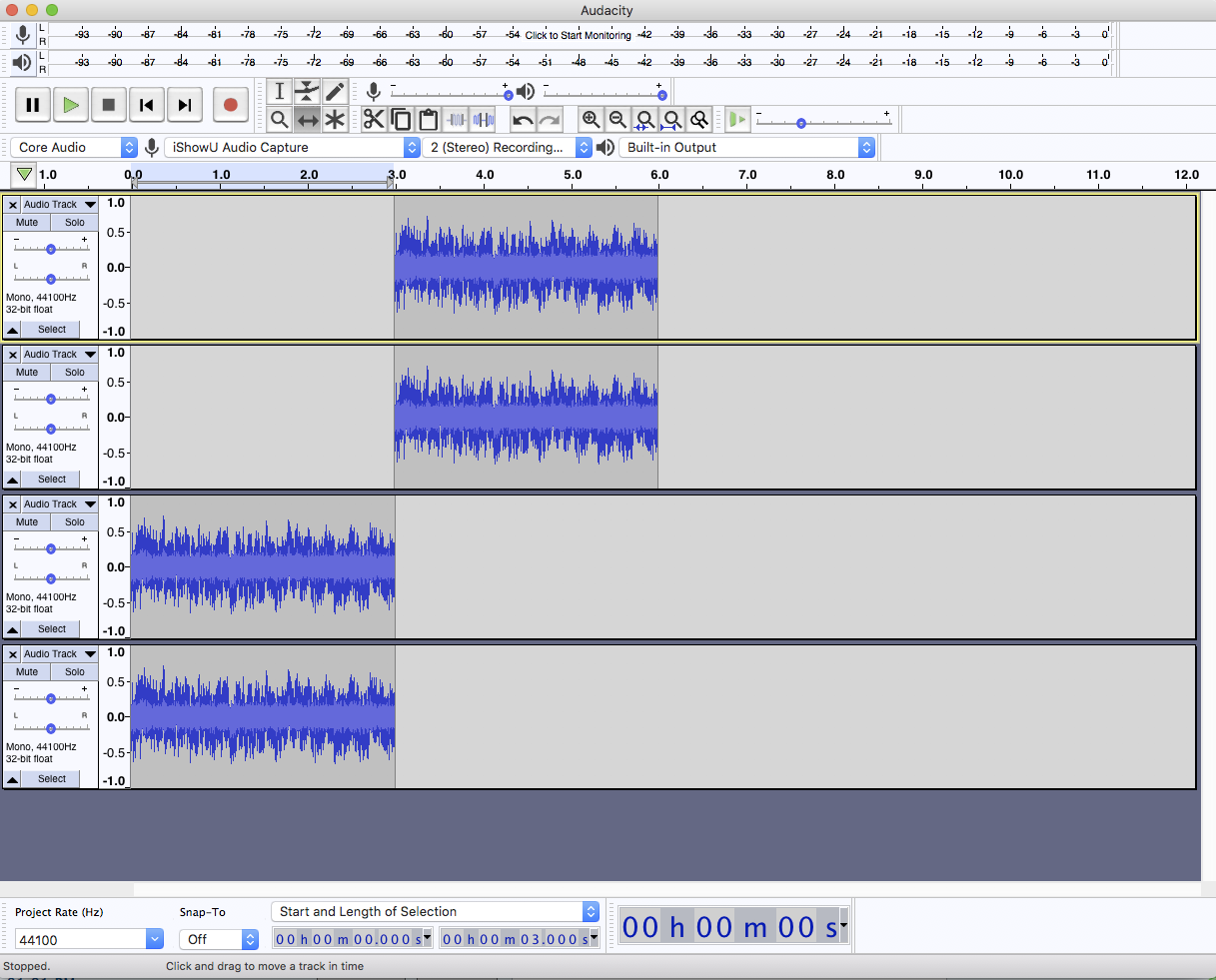
Task: Click Select button on third track
Action: [52, 629]
